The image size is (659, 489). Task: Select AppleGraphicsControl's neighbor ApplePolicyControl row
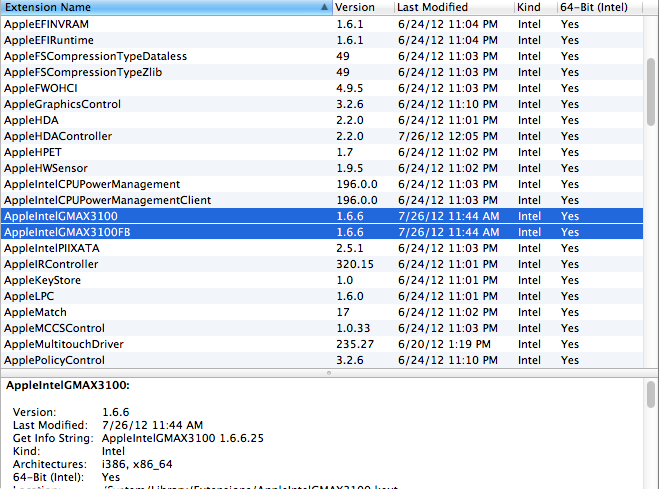pos(322,360)
